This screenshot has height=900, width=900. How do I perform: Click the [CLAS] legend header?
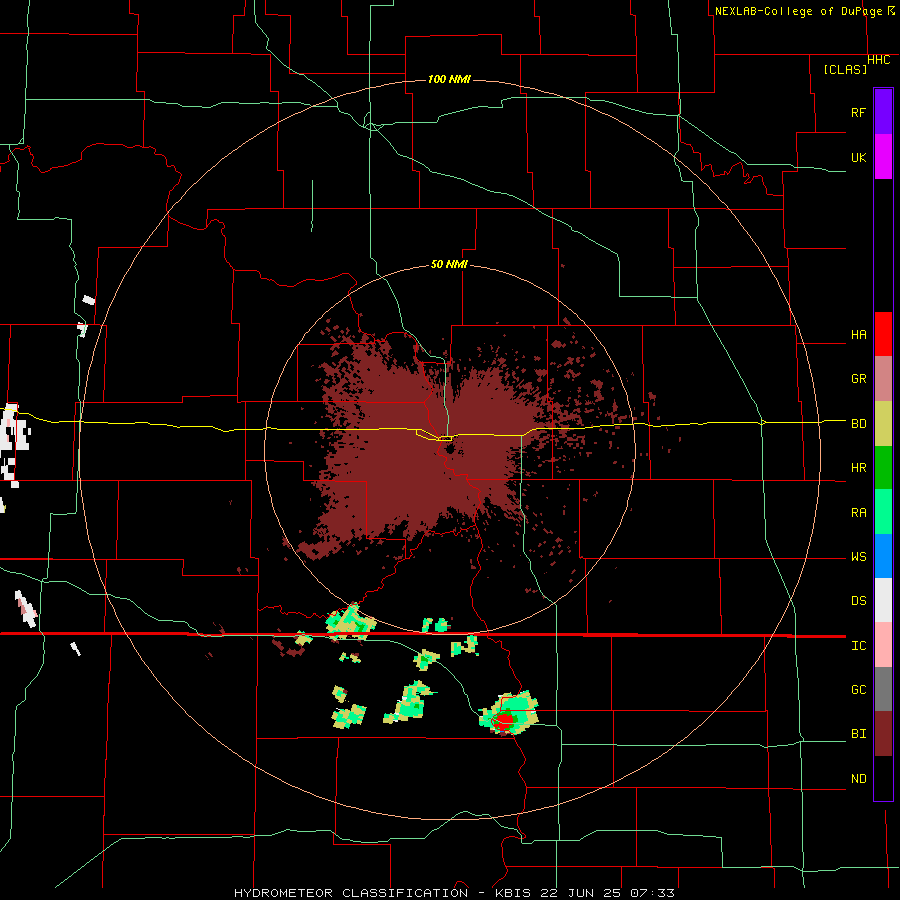point(845,69)
